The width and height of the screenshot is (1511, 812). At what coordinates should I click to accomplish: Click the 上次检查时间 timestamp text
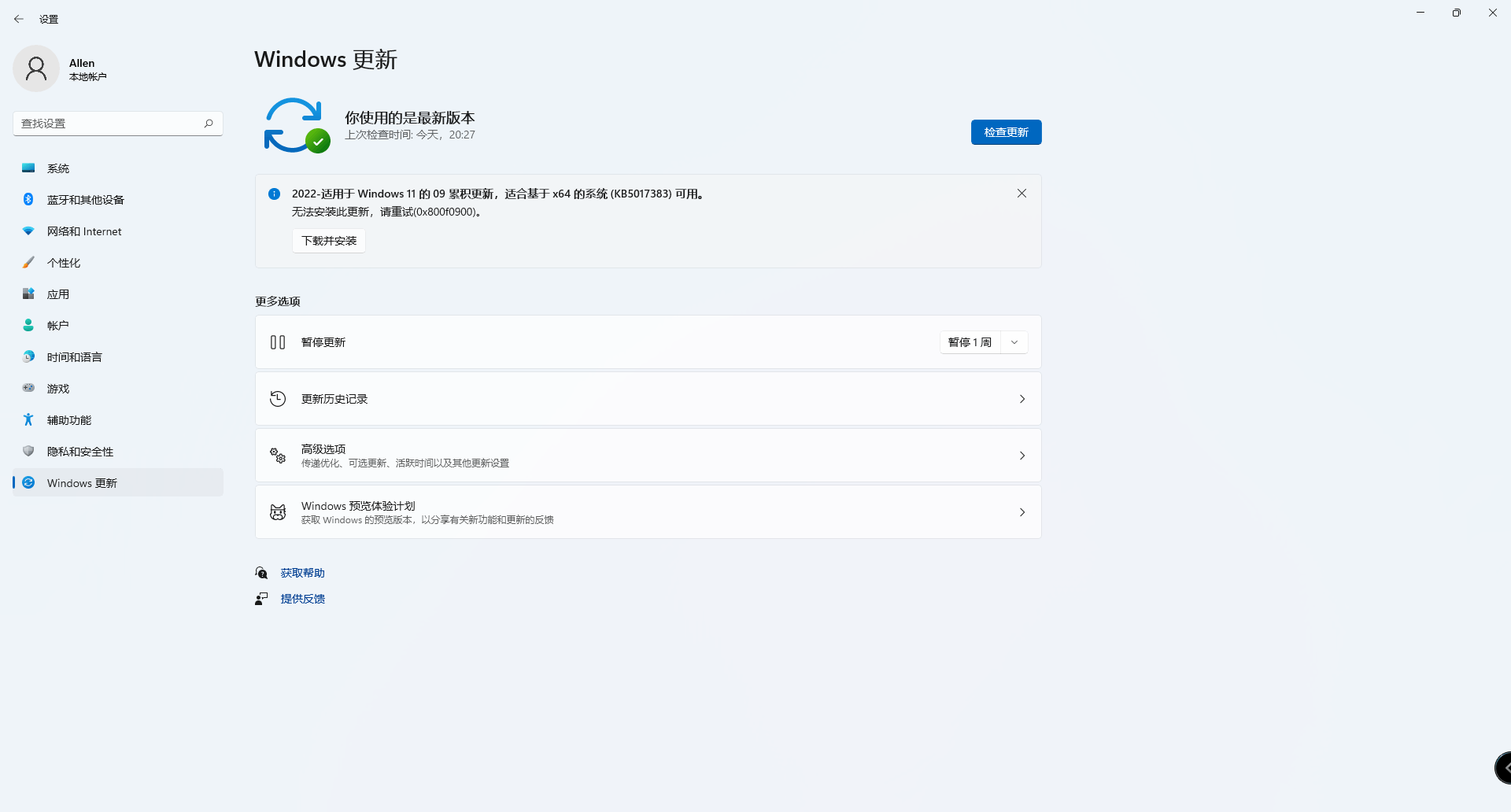pyautogui.click(x=410, y=135)
